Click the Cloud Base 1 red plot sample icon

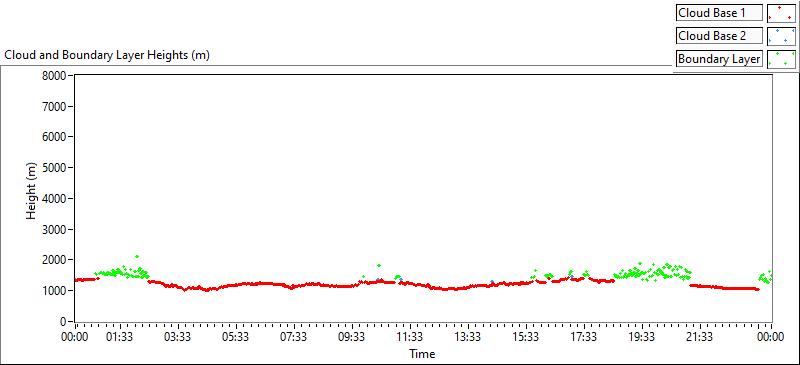pos(781,13)
